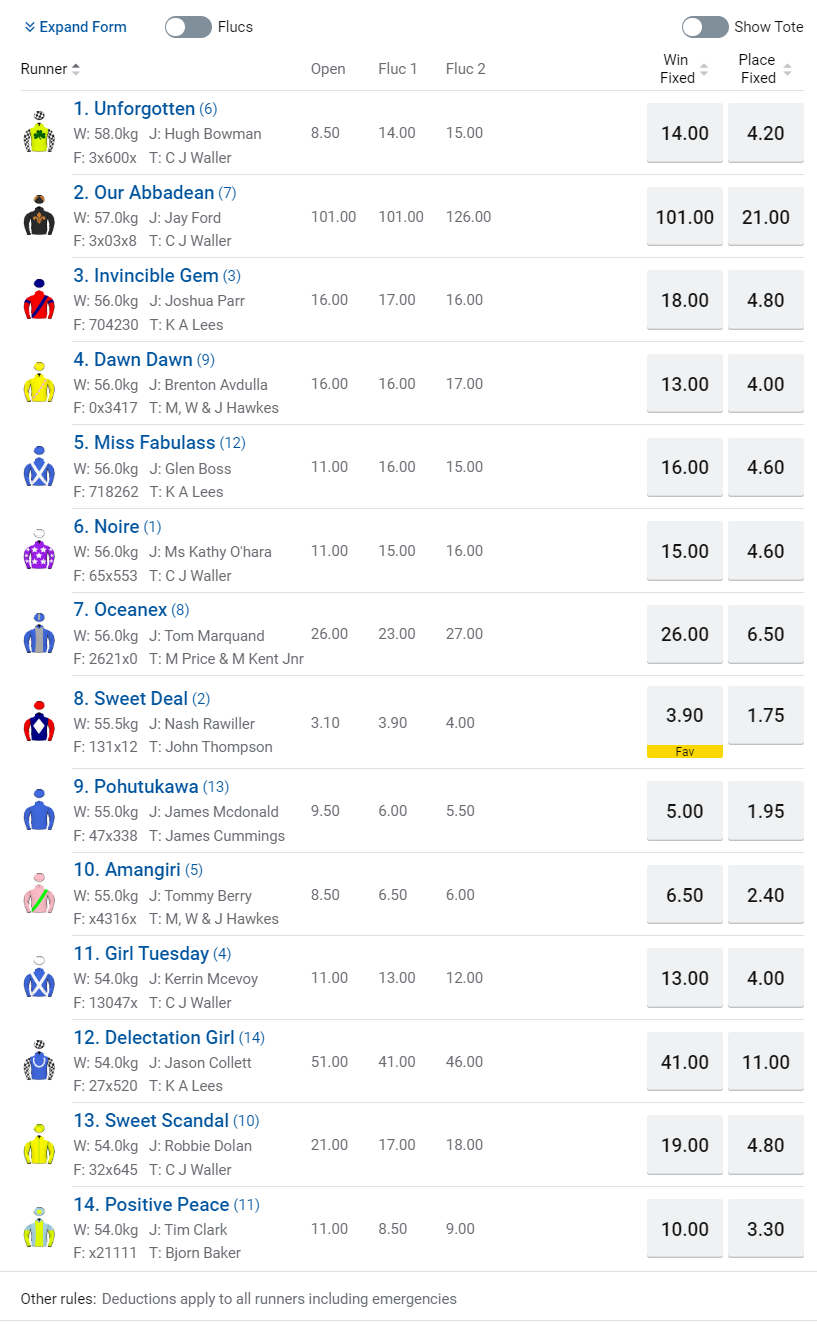Click Delectation Girl's checkered silk icon
Viewport: 817px width, 1325px height.
point(39,1060)
